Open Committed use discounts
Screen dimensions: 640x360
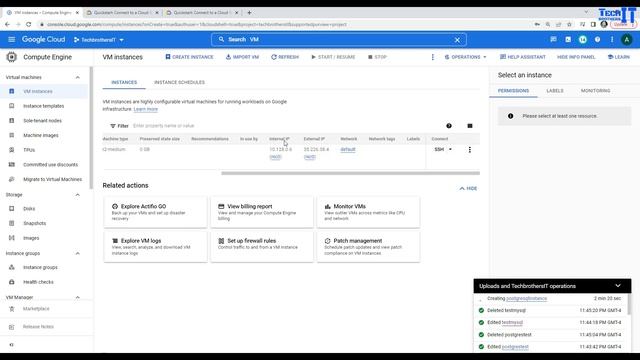tap(44, 165)
